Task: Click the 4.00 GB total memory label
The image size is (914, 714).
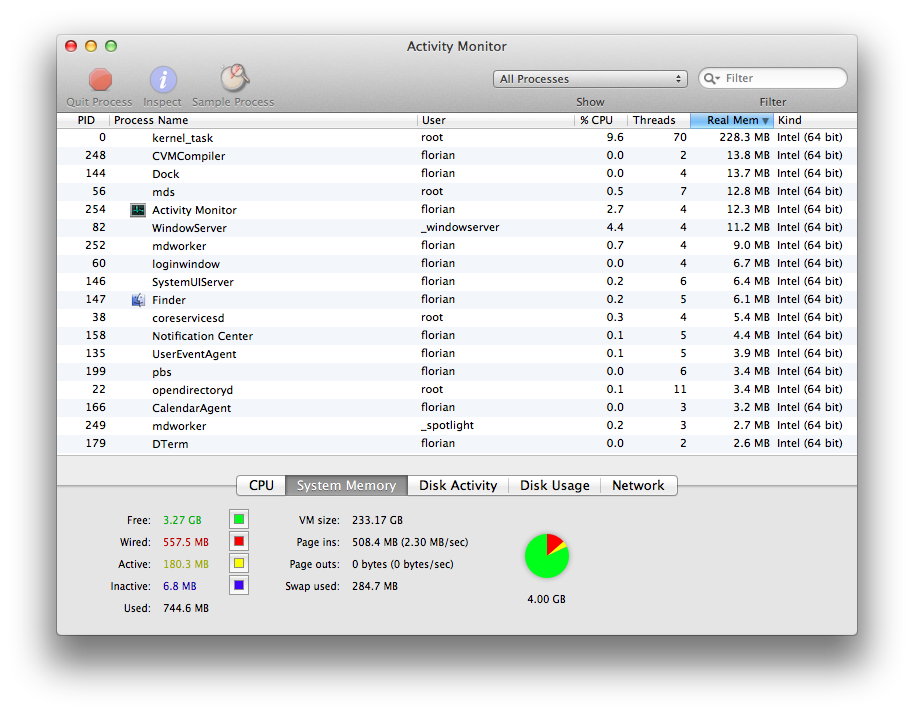Action: coord(546,599)
